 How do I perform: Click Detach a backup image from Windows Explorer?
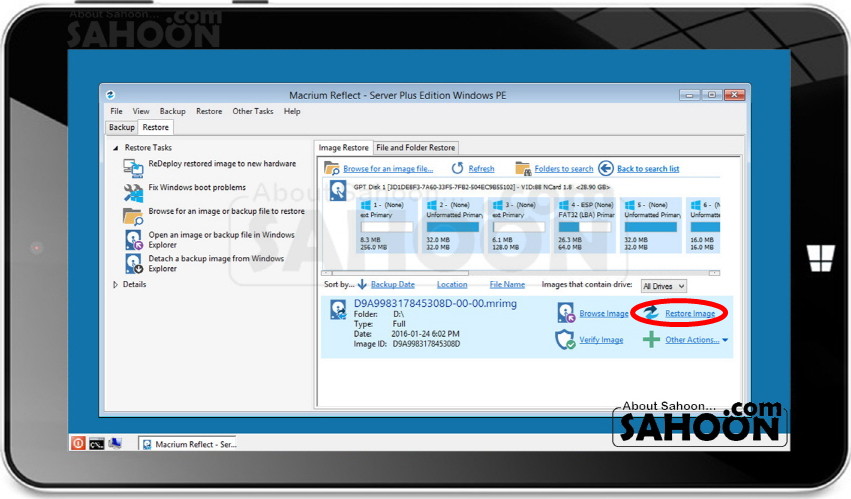(216, 263)
